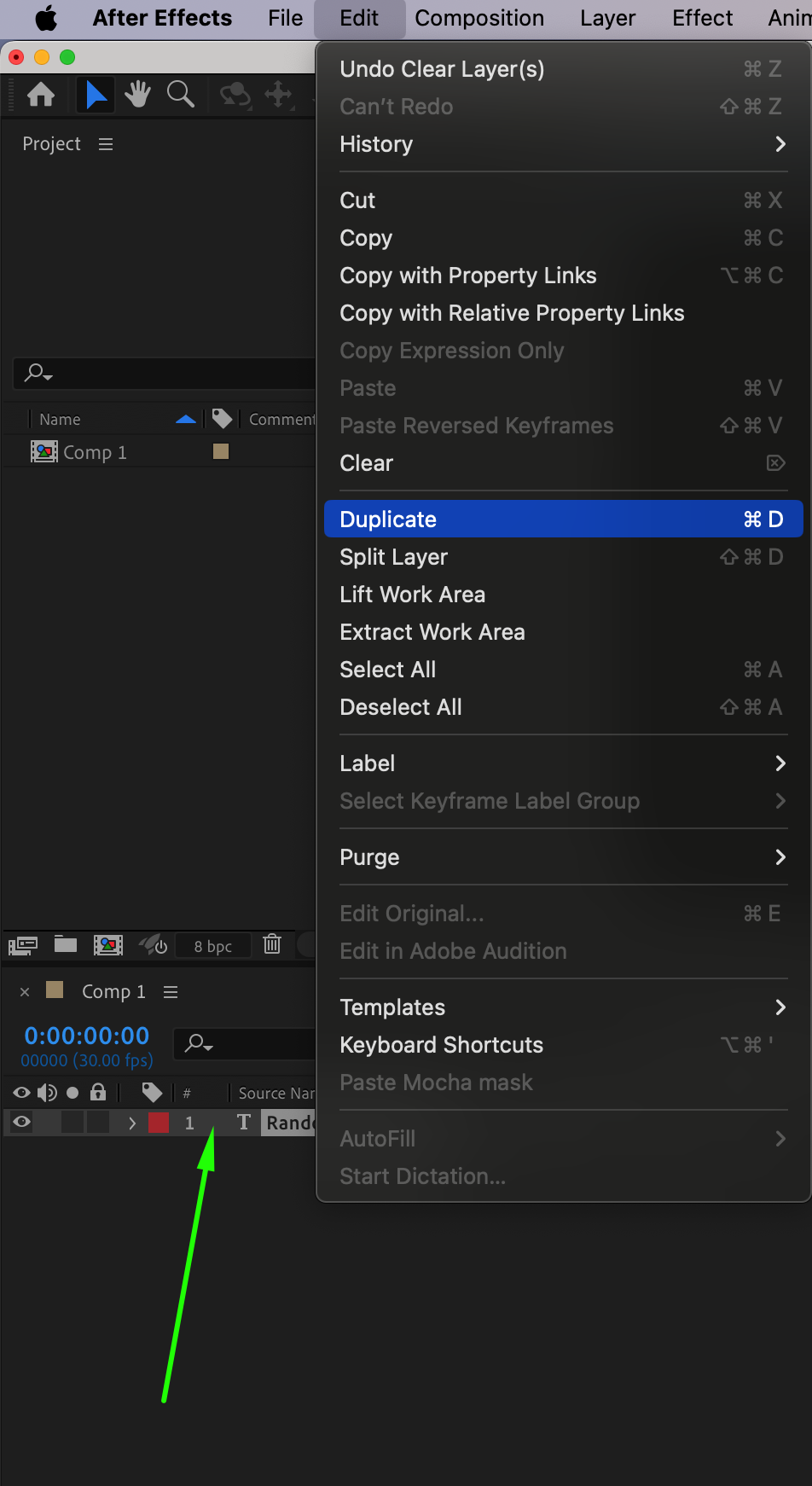Expand layer 1 properties twirl arrow
This screenshot has width=812, height=1486.
click(x=132, y=1123)
